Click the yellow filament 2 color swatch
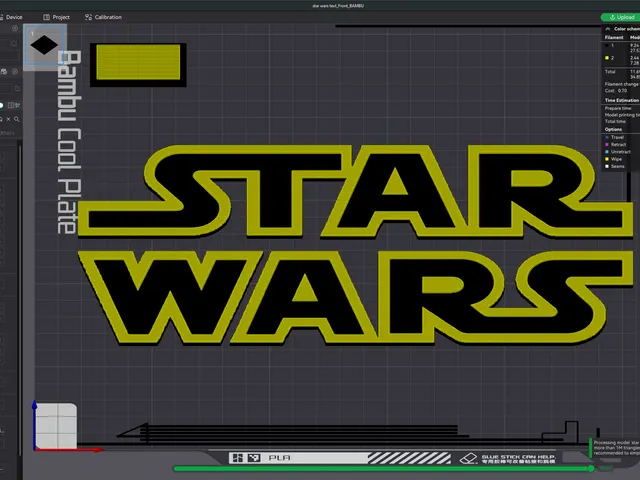Image resolution: width=640 pixels, height=480 pixels. (x=607, y=58)
